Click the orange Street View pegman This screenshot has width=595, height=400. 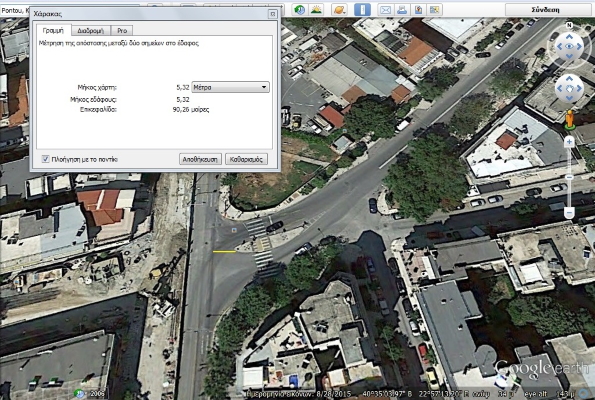569,119
